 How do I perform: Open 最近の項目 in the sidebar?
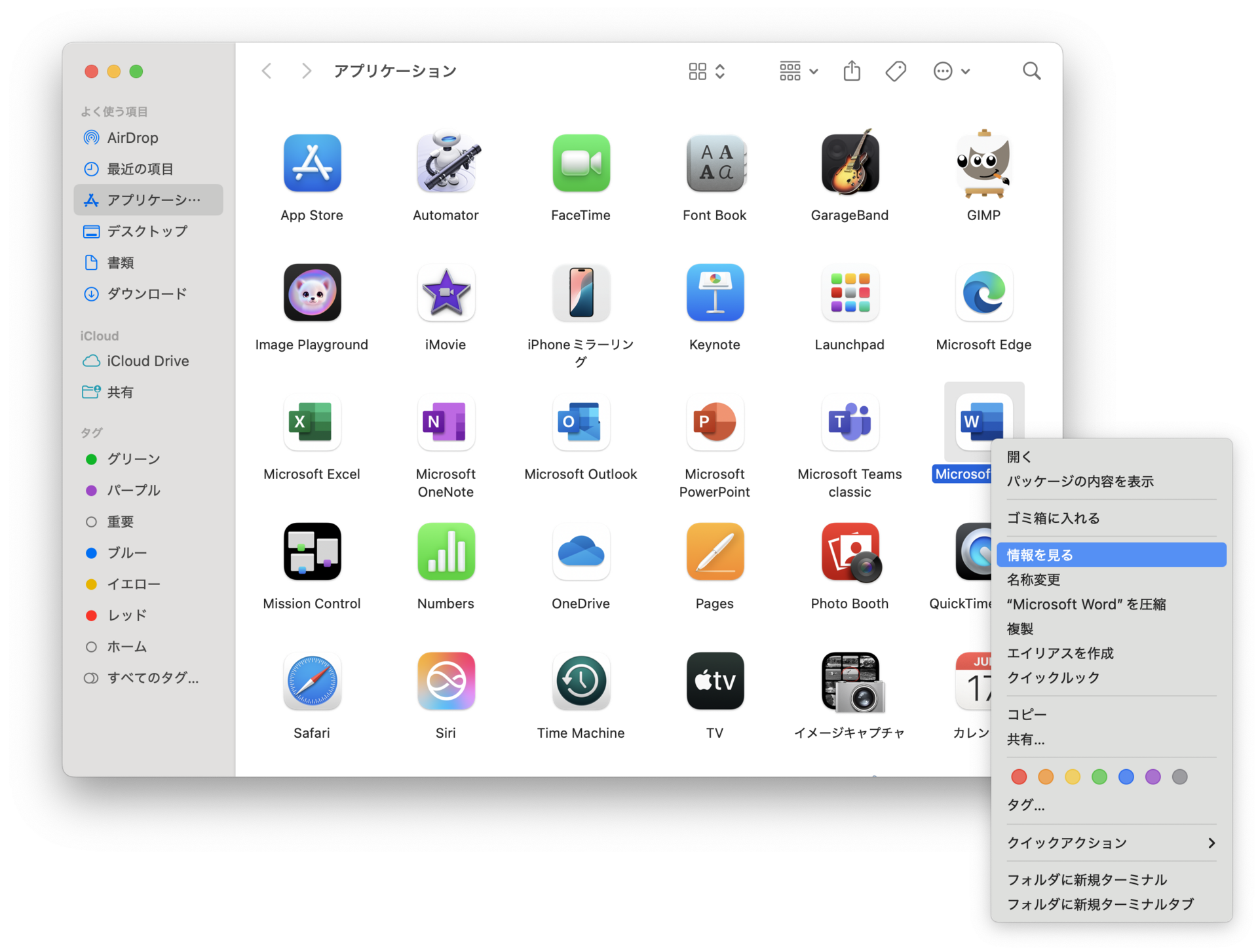[148, 169]
